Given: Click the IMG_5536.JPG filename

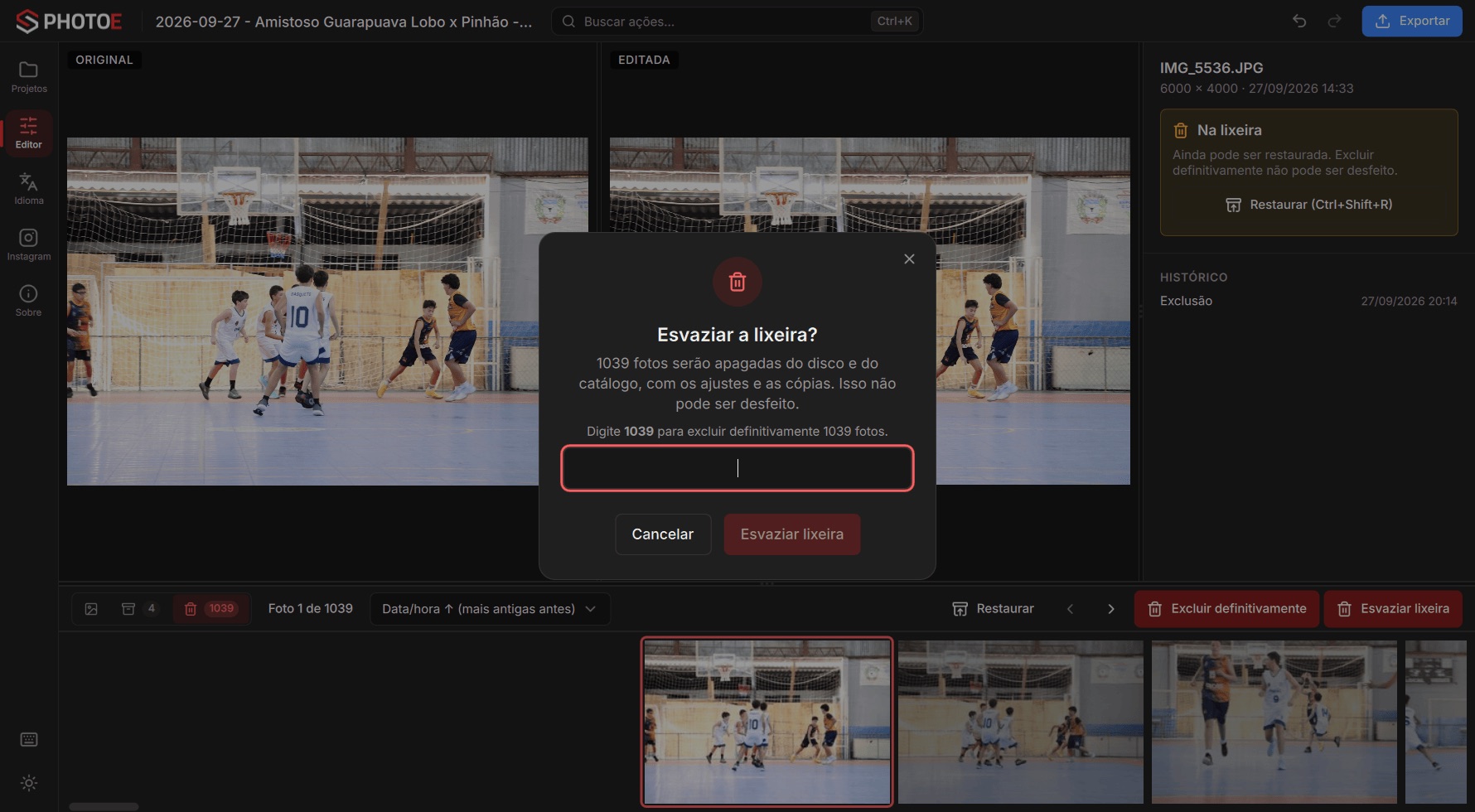Looking at the screenshot, I should click(x=1211, y=68).
